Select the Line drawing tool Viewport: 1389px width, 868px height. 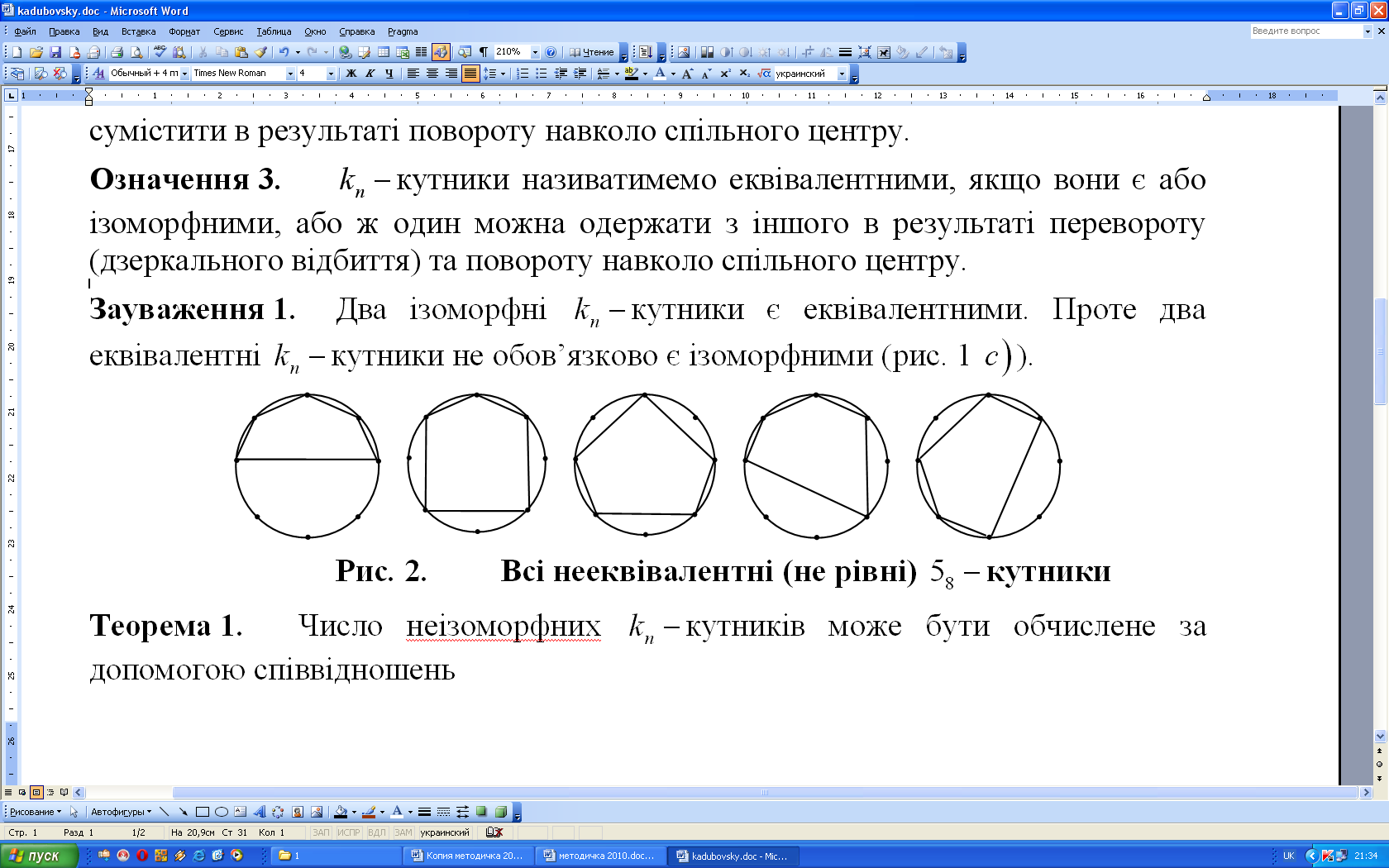click(x=164, y=812)
